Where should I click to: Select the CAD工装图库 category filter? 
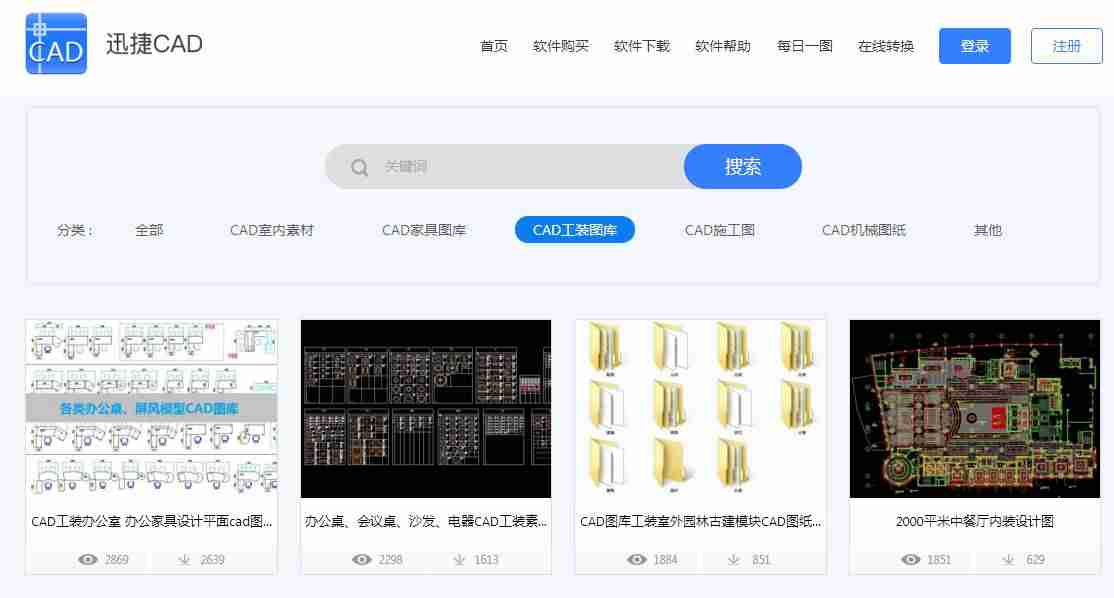point(575,229)
